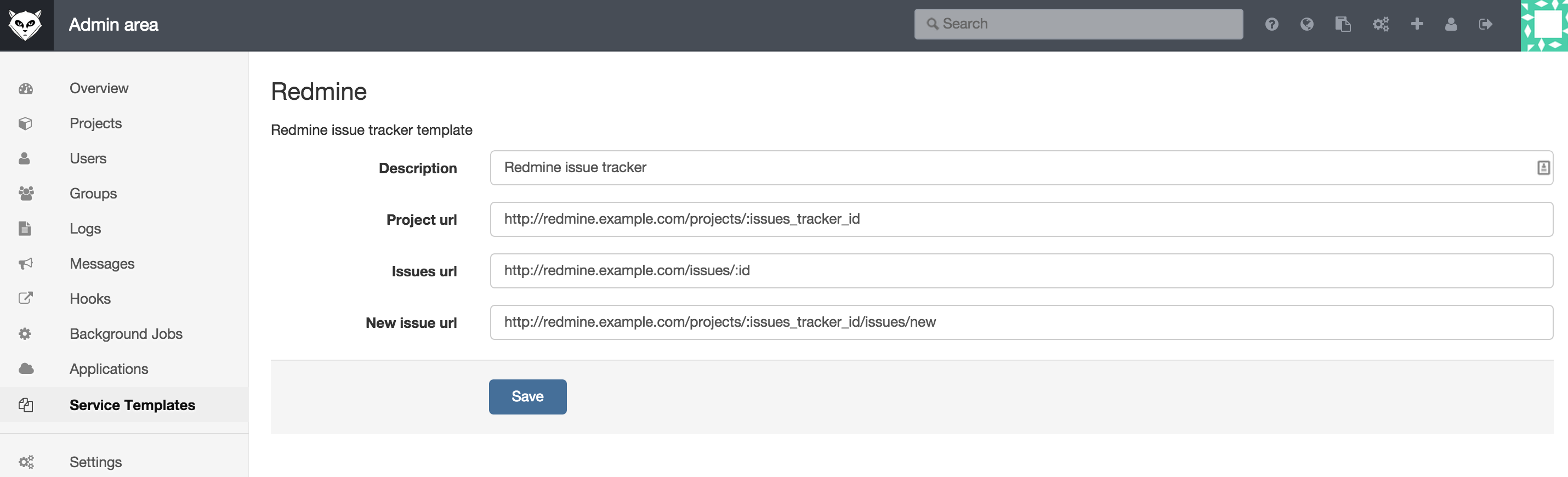Open snippets via the document copy icon
Image resolution: width=1568 pixels, height=477 pixels.
coord(1343,24)
